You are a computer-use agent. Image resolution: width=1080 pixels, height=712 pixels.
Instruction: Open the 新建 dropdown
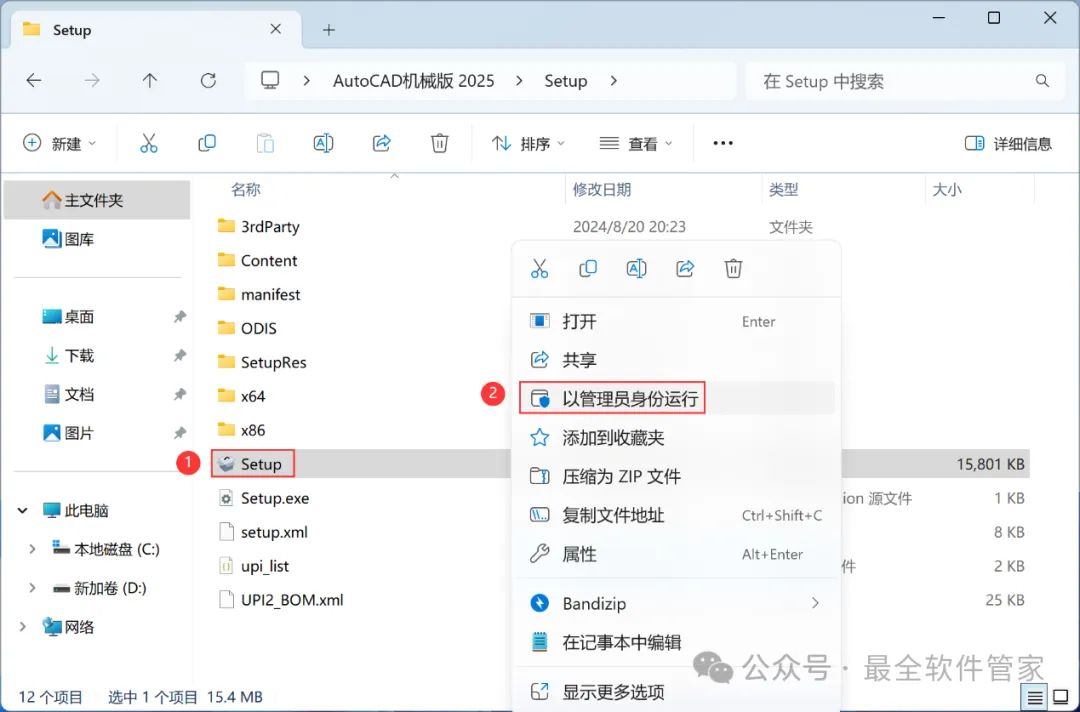click(x=59, y=143)
